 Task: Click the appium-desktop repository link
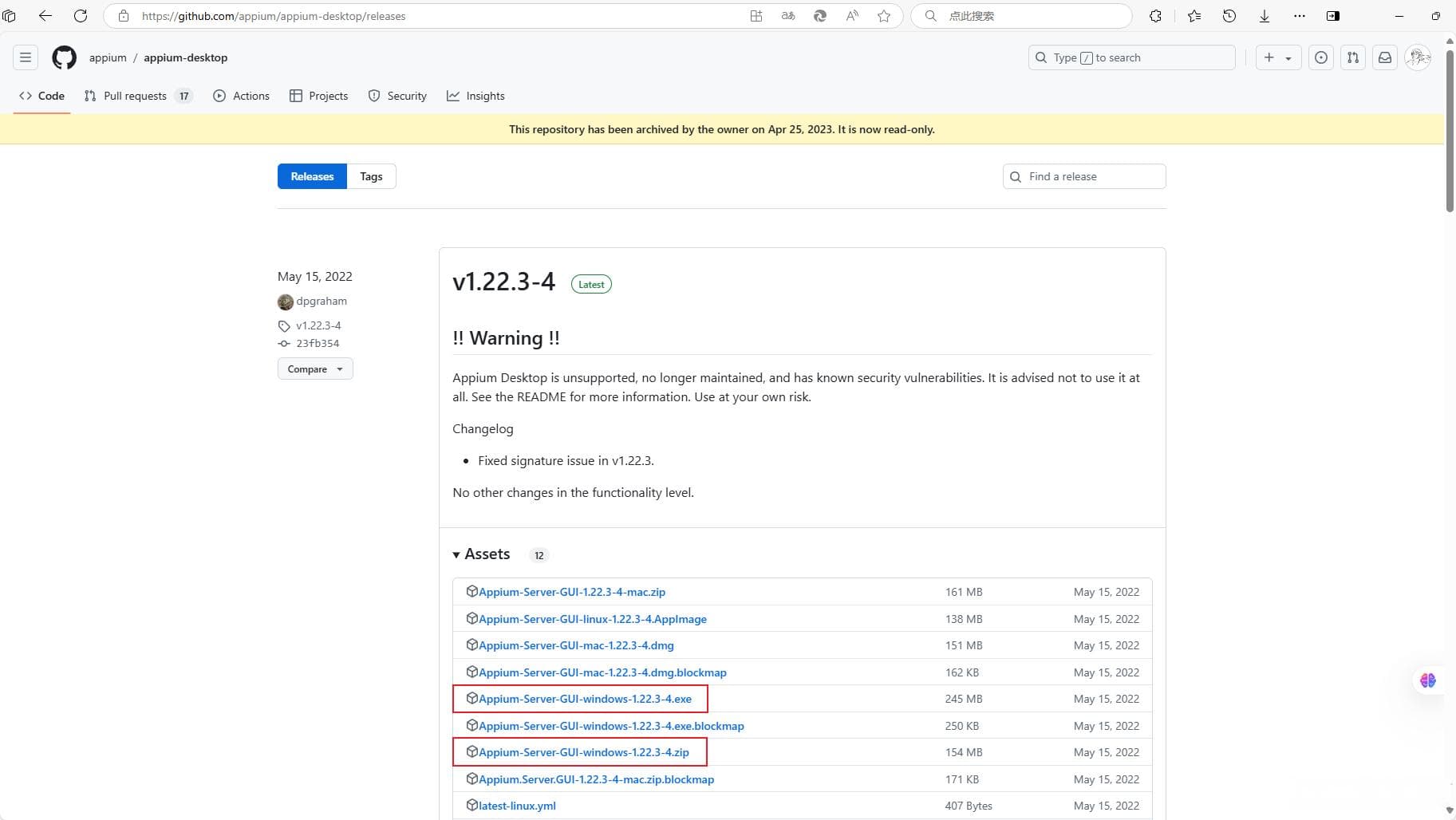[x=185, y=57]
